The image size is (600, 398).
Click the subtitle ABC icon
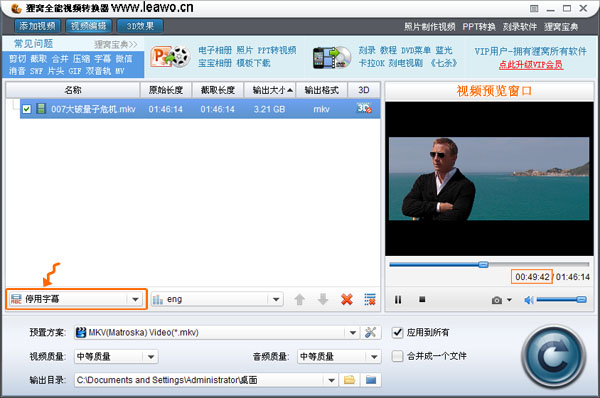tap(16, 299)
